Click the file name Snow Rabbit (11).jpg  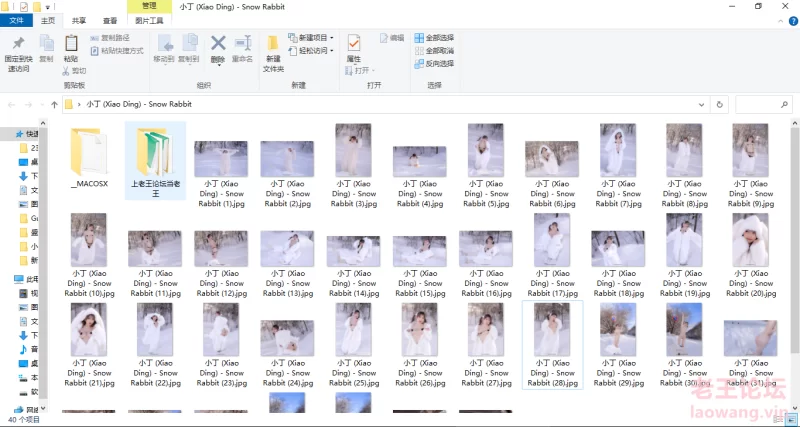coord(155,284)
